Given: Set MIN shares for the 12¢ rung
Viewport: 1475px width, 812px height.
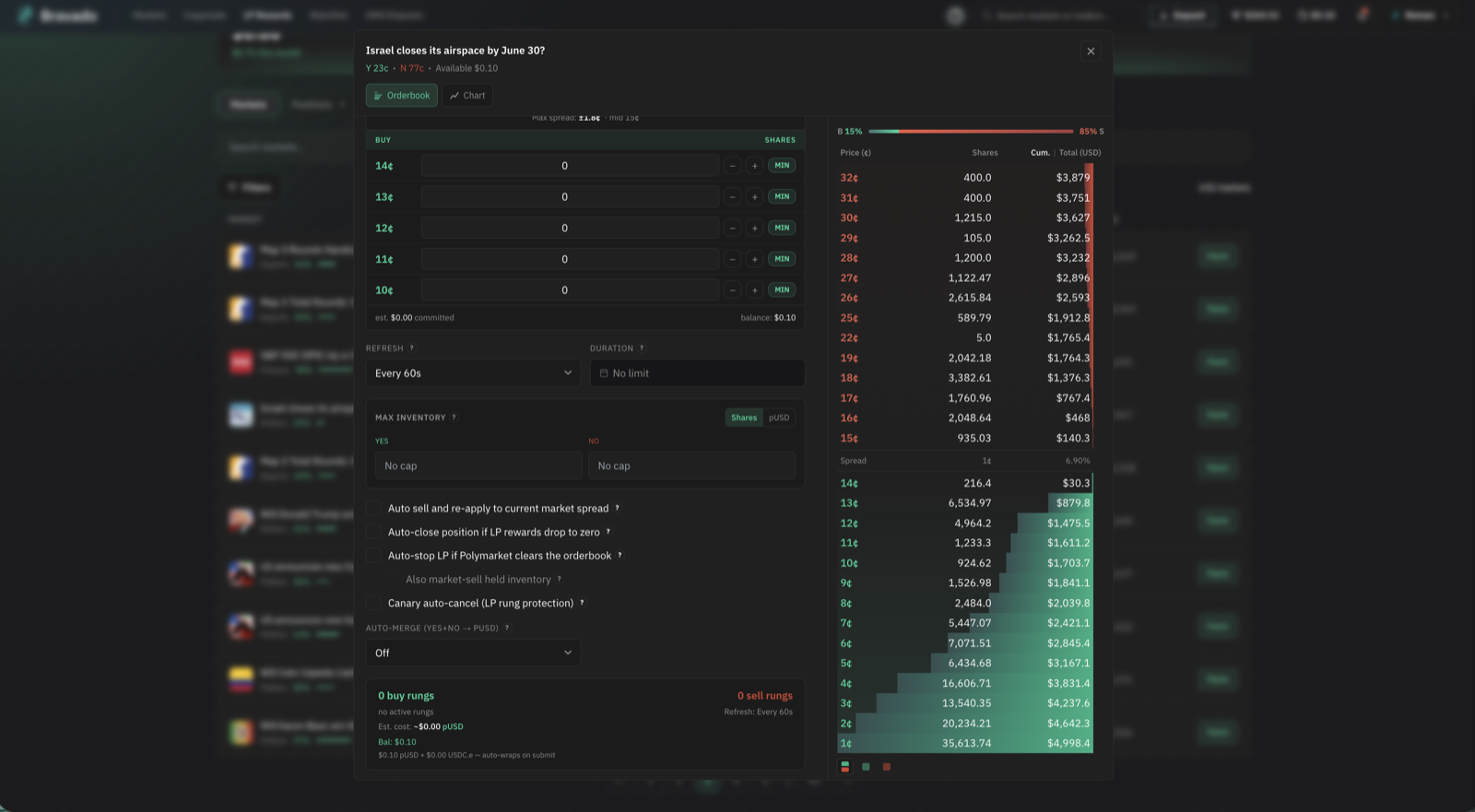Looking at the screenshot, I should pos(782,228).
